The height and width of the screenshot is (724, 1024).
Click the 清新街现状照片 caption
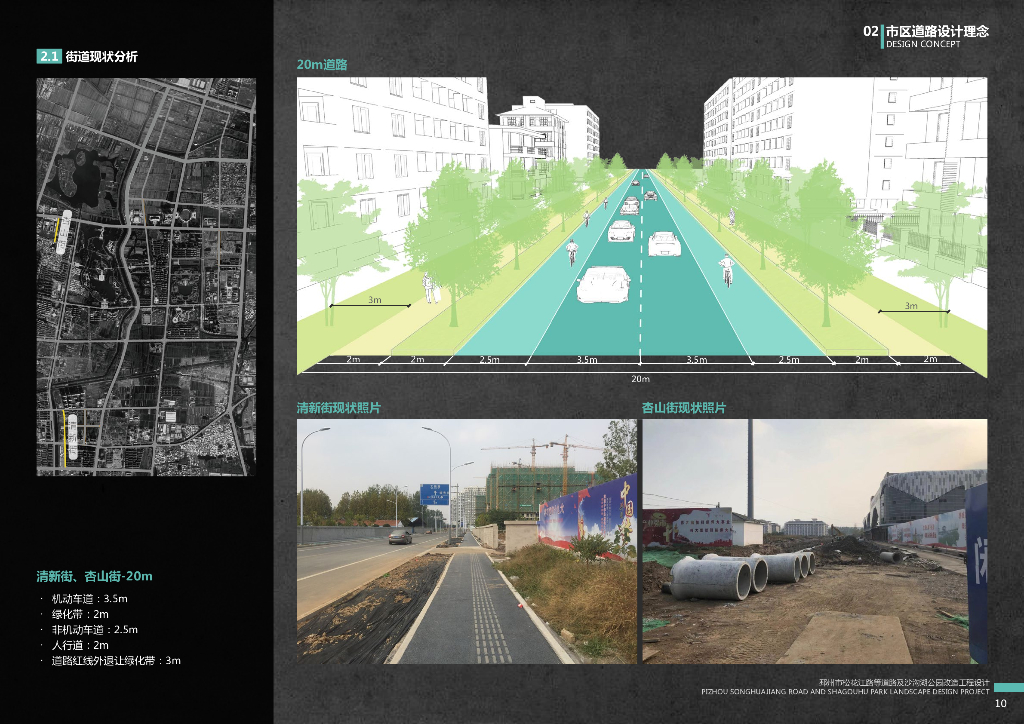coord(339,408)
